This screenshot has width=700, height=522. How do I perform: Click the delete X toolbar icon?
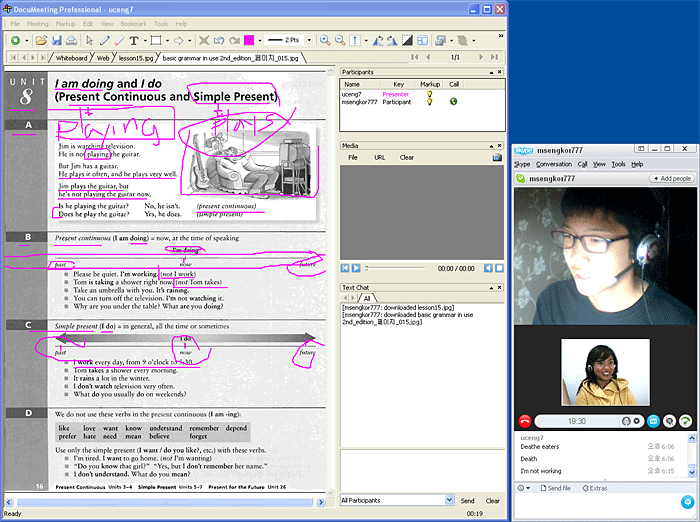(204, 40)
